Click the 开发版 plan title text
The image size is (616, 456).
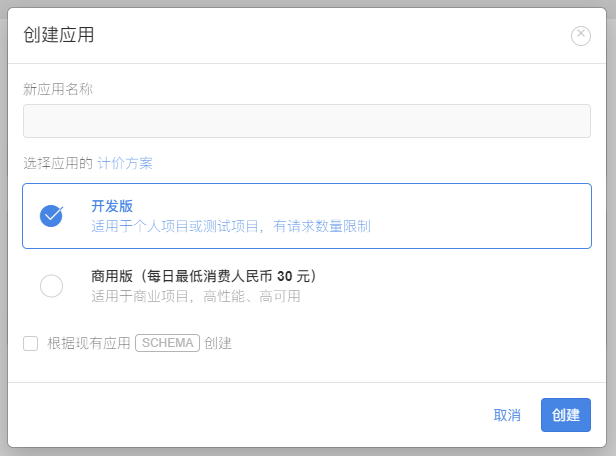112,206
